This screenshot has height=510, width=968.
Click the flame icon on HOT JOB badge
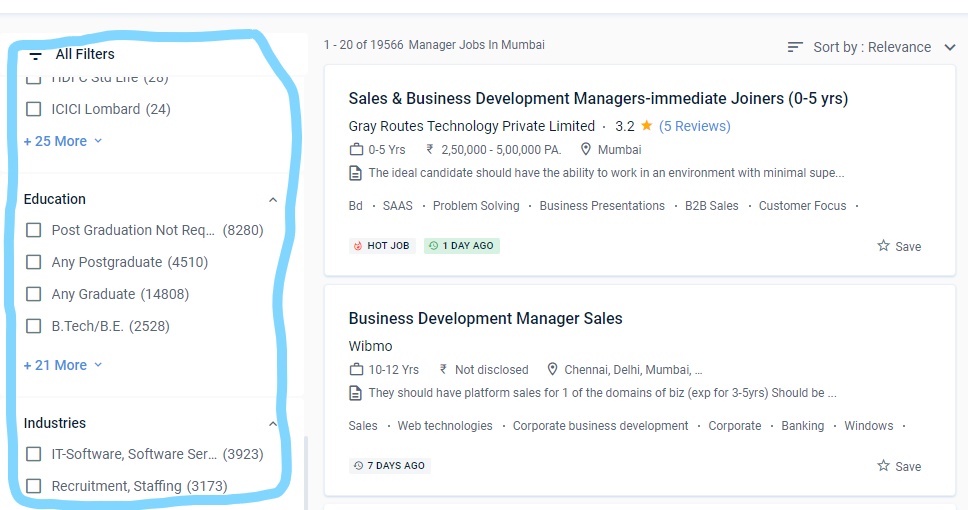tap(357, 246)
